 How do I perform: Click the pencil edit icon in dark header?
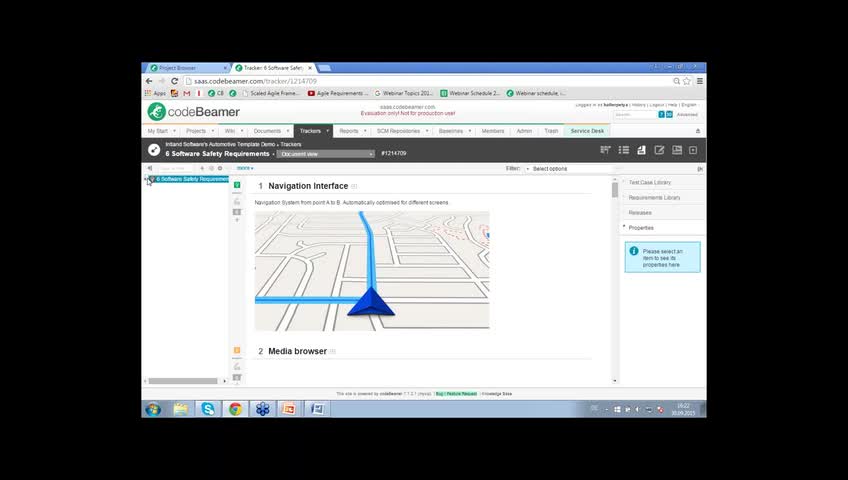659,150
